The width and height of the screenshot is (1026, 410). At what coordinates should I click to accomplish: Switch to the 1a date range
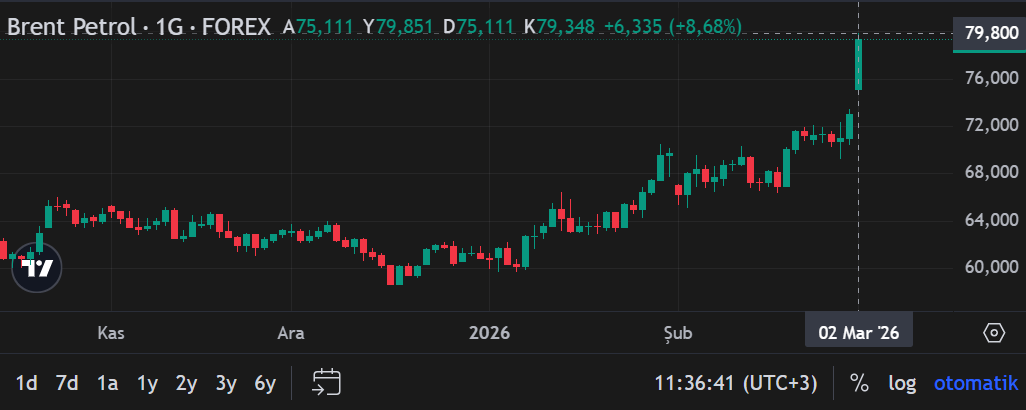tap(107, 382)
